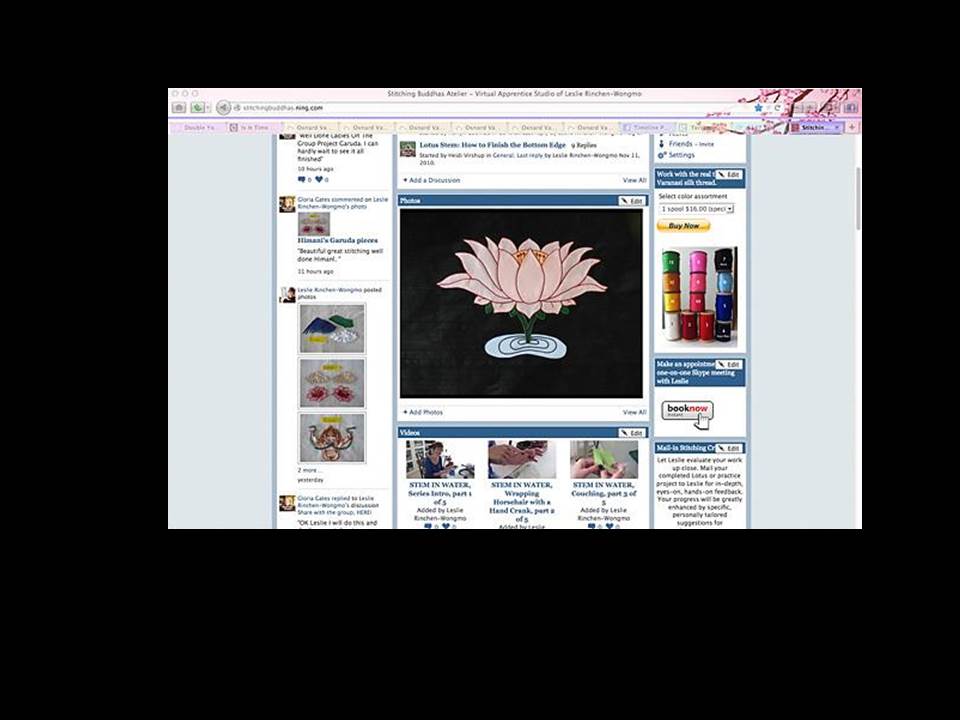Click the yellow Buy Now button
Screen dimensions: 960x720
click(x=683, y=226)
